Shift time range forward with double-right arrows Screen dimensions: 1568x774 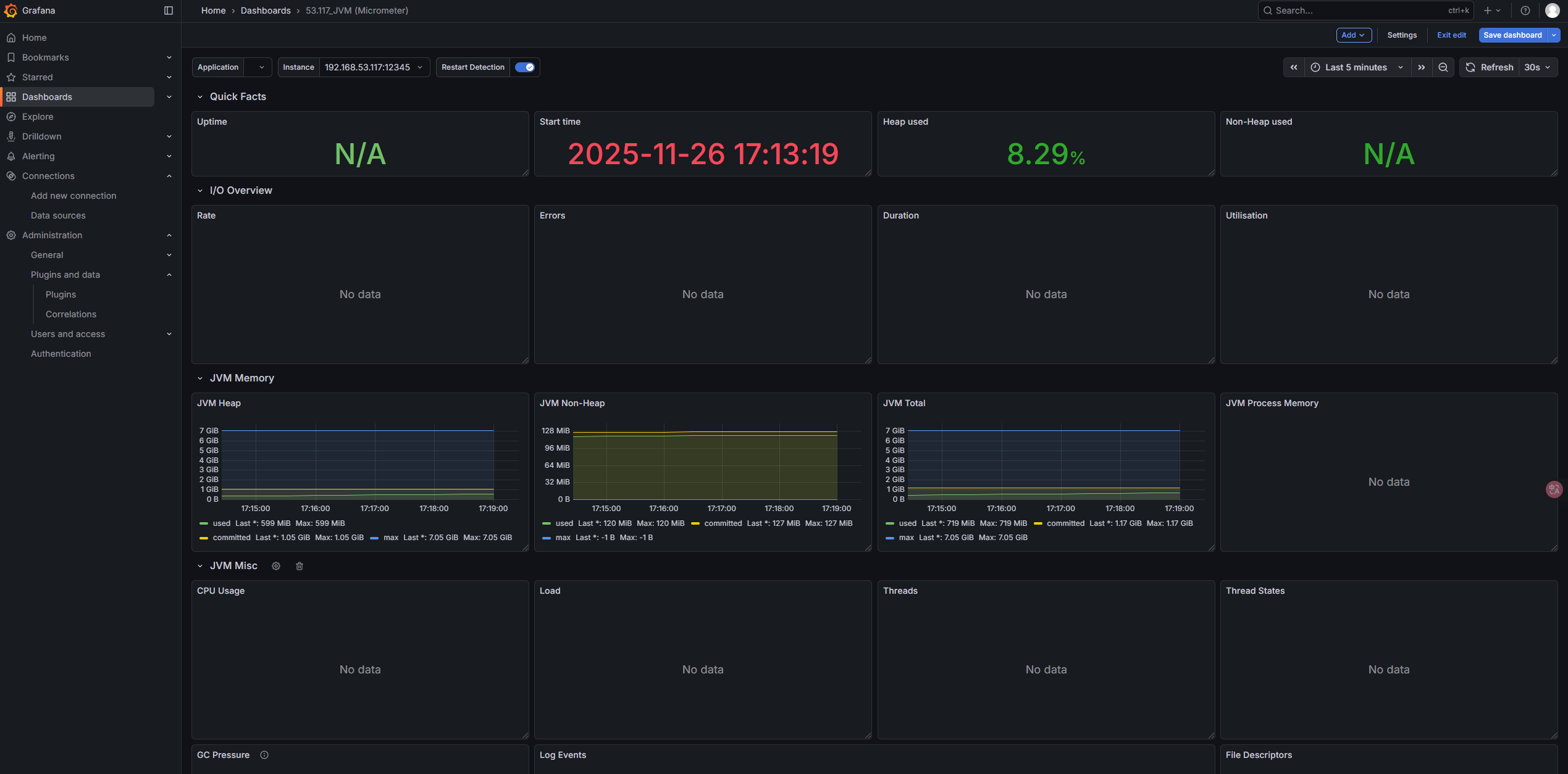(1422, 67)
